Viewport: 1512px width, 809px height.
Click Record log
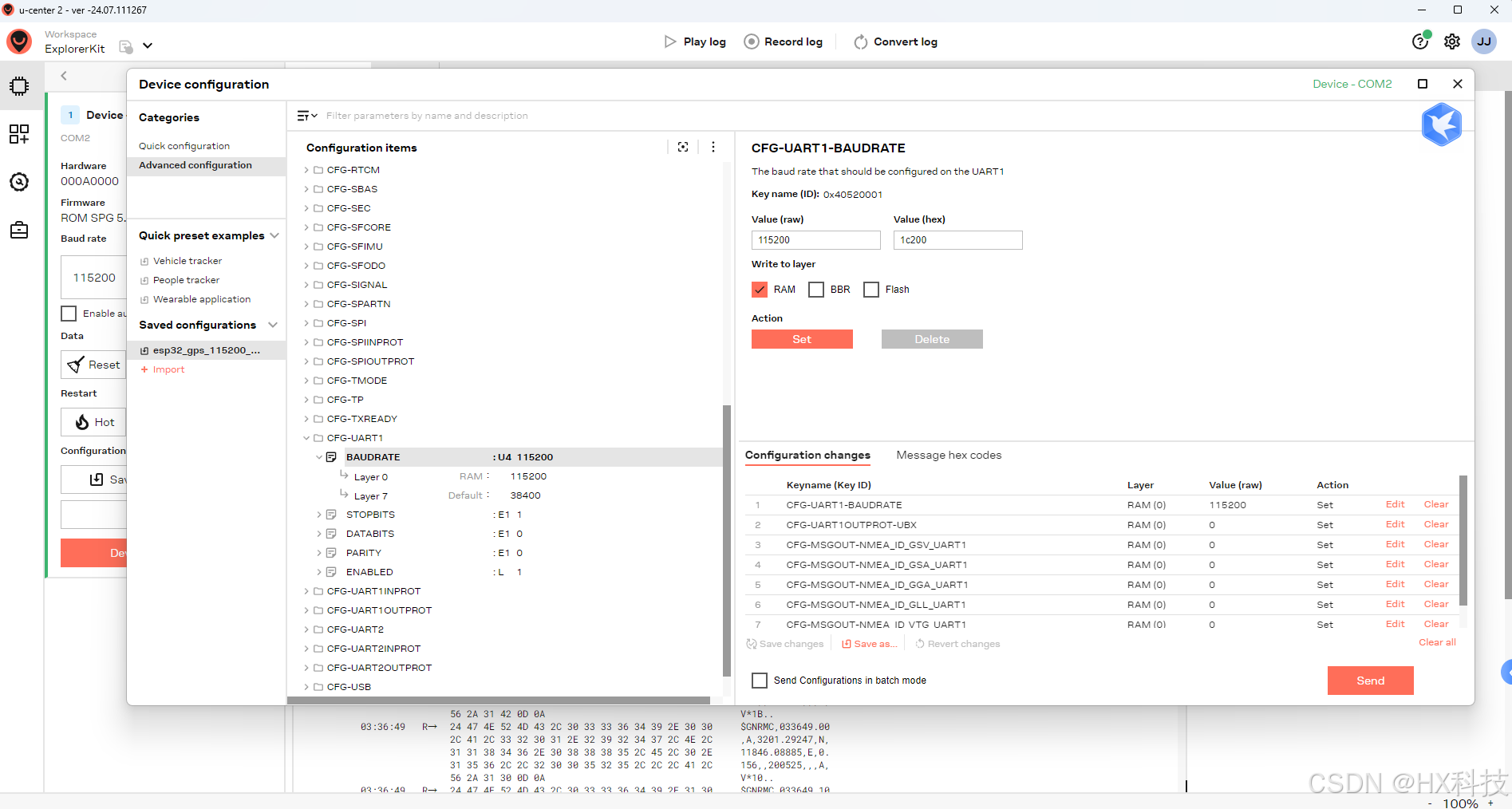click(784, 41)
